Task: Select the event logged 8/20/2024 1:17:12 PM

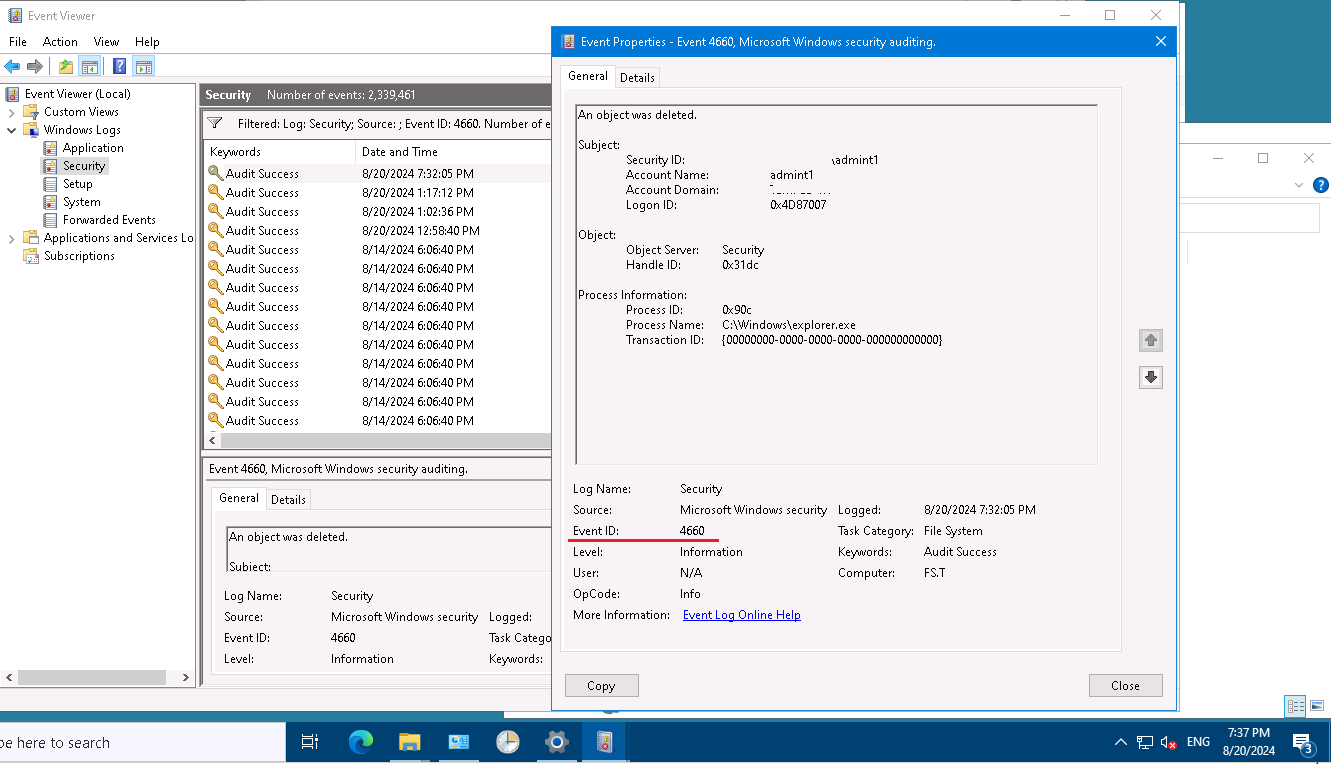Action: click(377, 192)
